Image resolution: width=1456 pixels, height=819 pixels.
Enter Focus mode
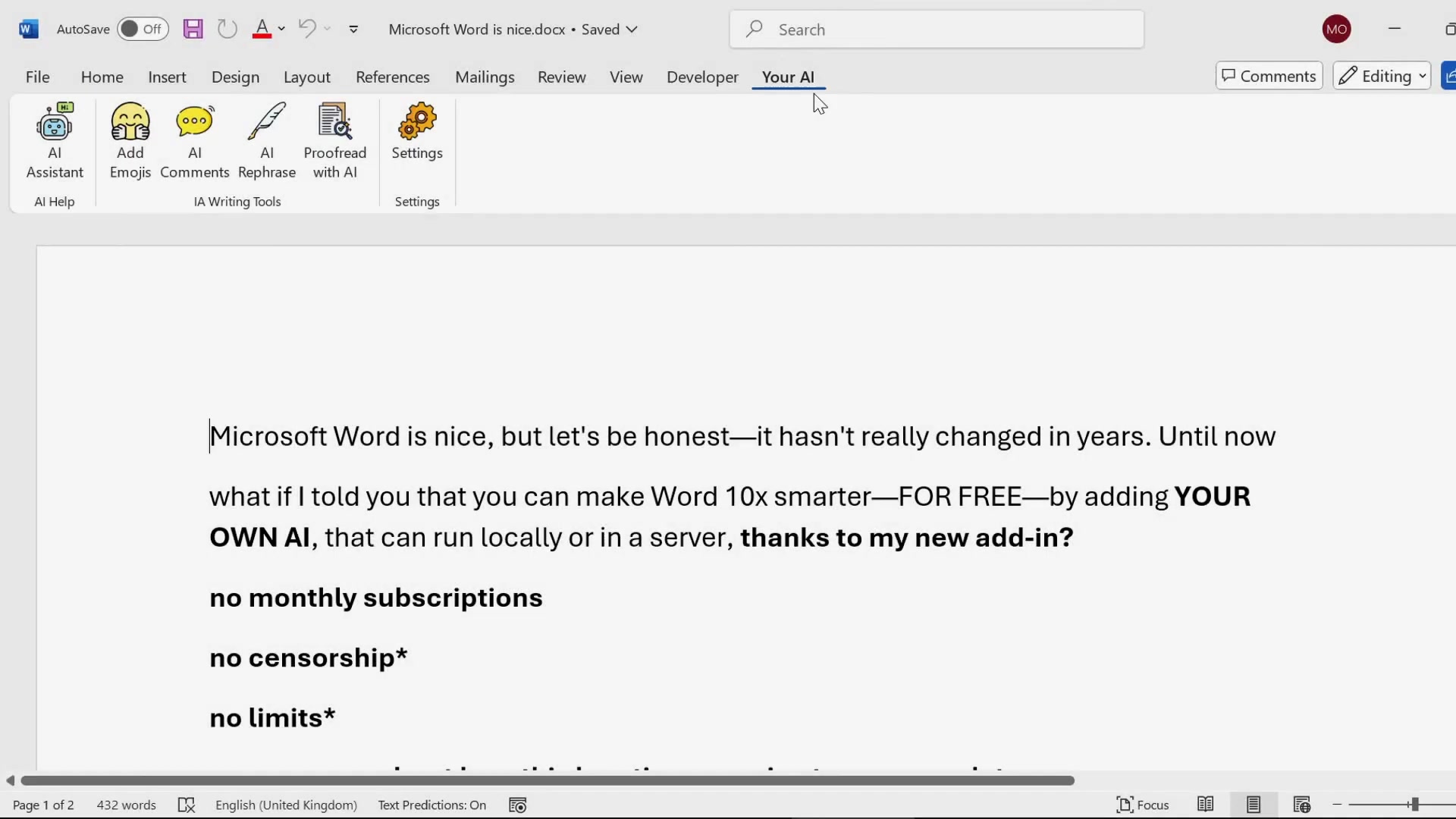1143,805
